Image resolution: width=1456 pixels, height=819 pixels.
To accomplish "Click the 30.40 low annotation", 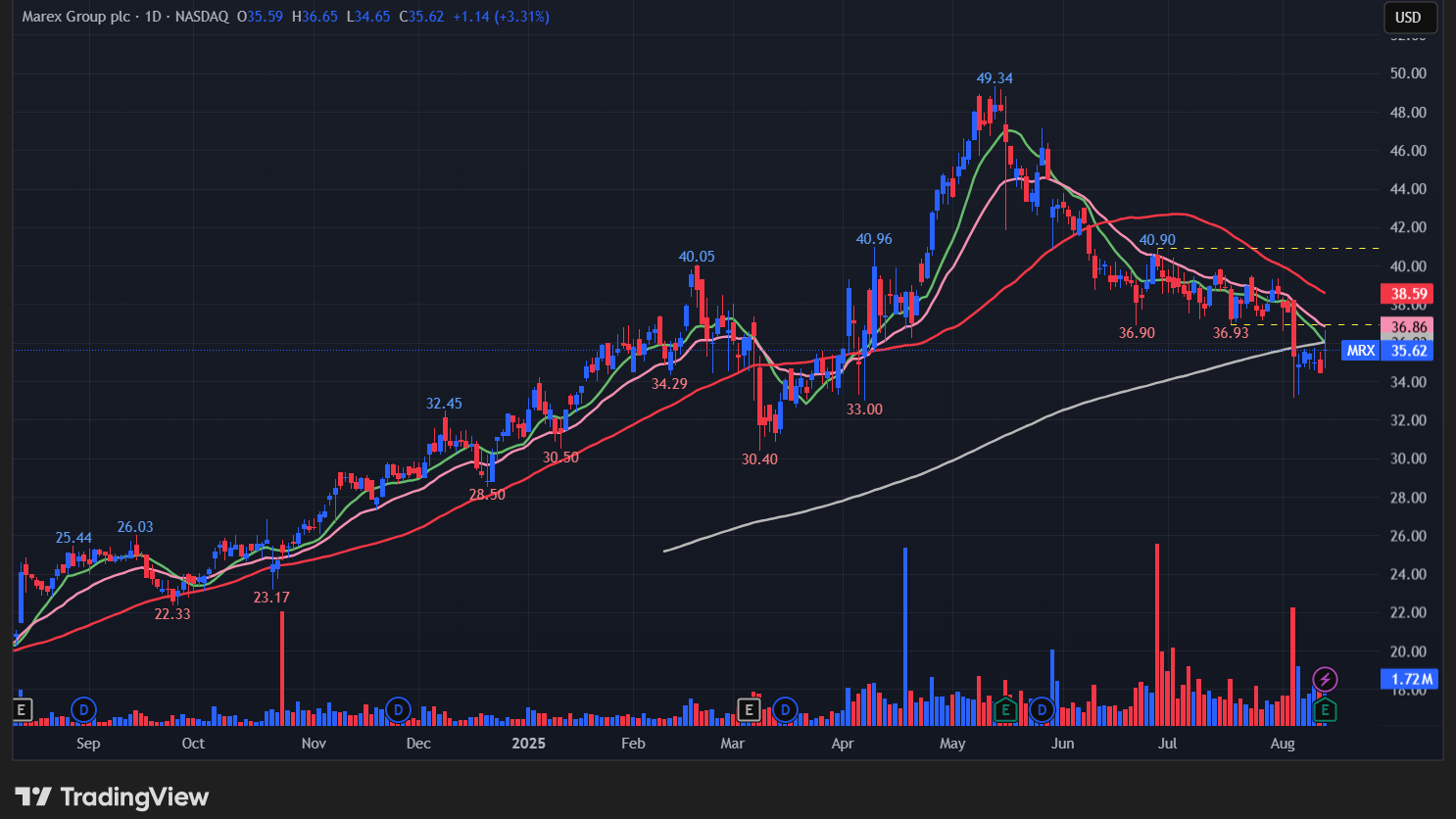I will (759, 459).
